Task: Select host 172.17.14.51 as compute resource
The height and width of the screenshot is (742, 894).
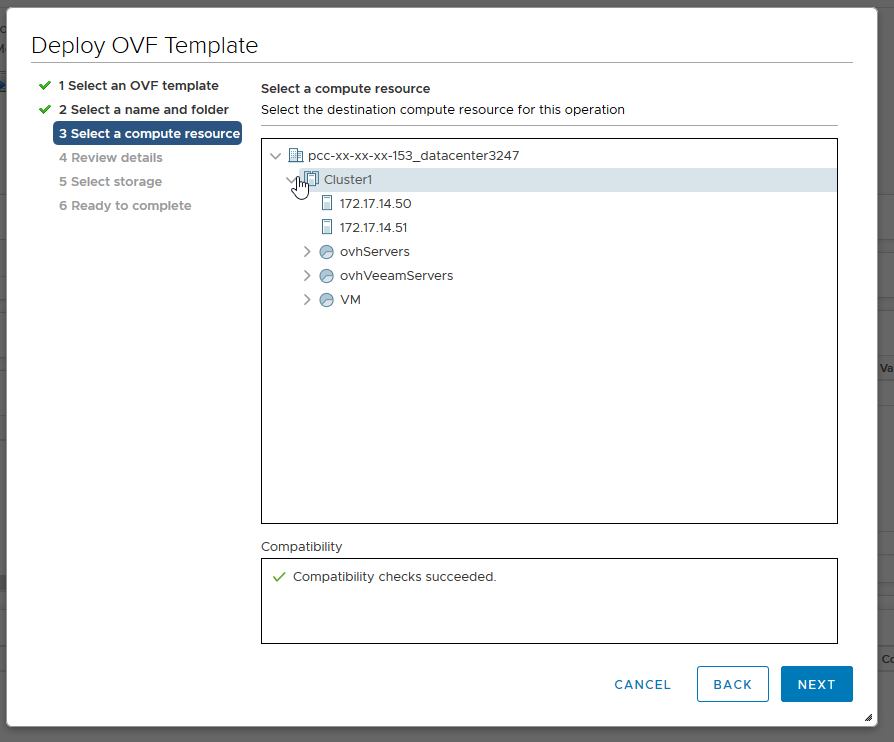Action: pyautogui.click(x=375, y=228)
